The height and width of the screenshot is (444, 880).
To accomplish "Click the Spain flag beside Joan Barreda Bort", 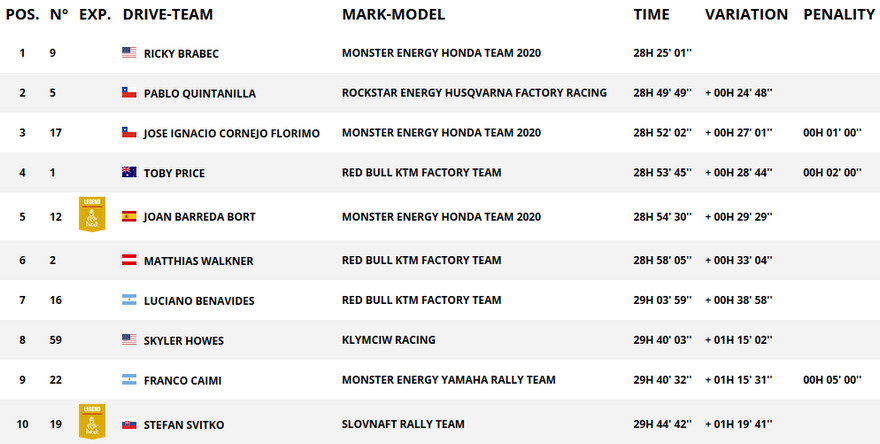I will pos(129,217).
